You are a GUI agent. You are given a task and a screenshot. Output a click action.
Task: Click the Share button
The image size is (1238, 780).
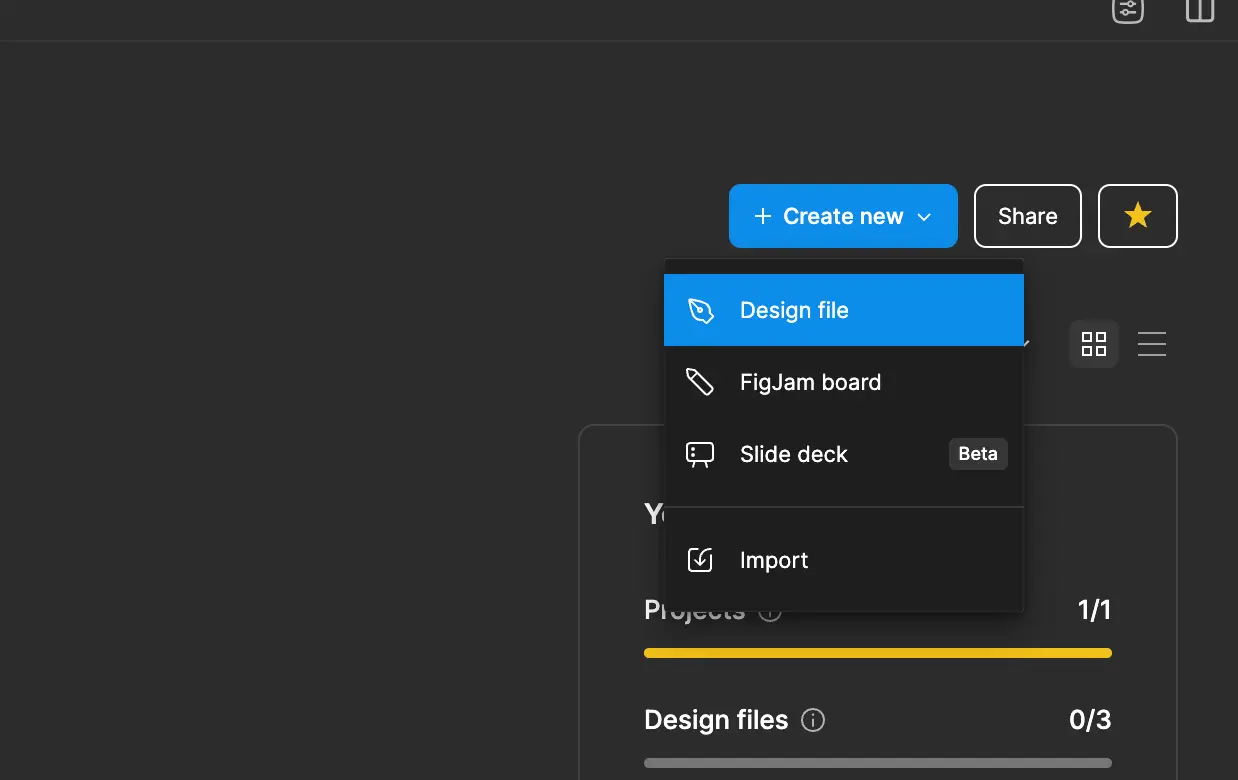click(x=1027, y=216)
